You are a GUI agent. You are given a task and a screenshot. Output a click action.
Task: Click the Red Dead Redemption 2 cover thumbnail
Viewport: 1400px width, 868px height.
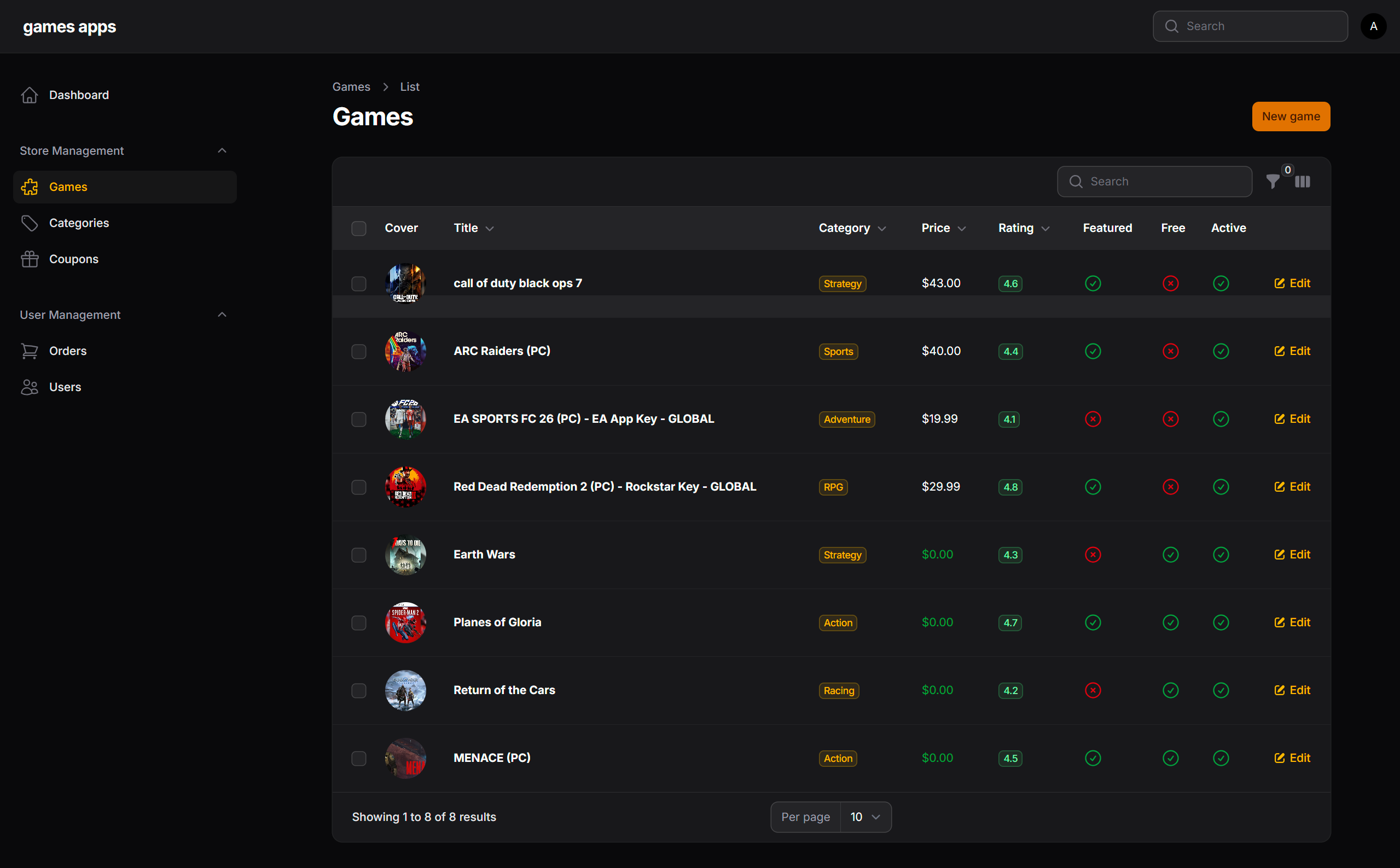(405, 487)
